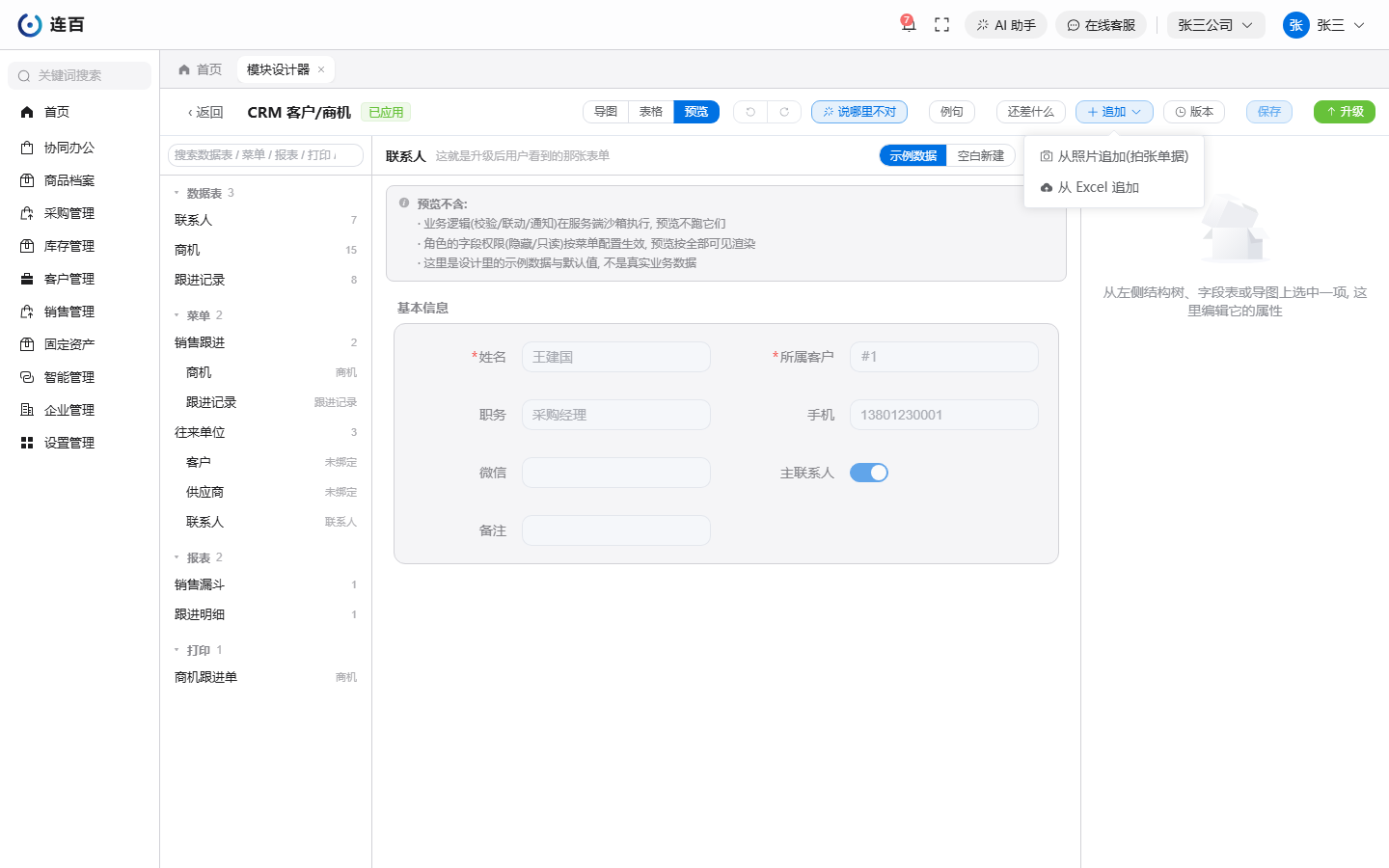1389x868 pixels.
Task: Click the 连百 logo
Action: (x=51, y=25)
